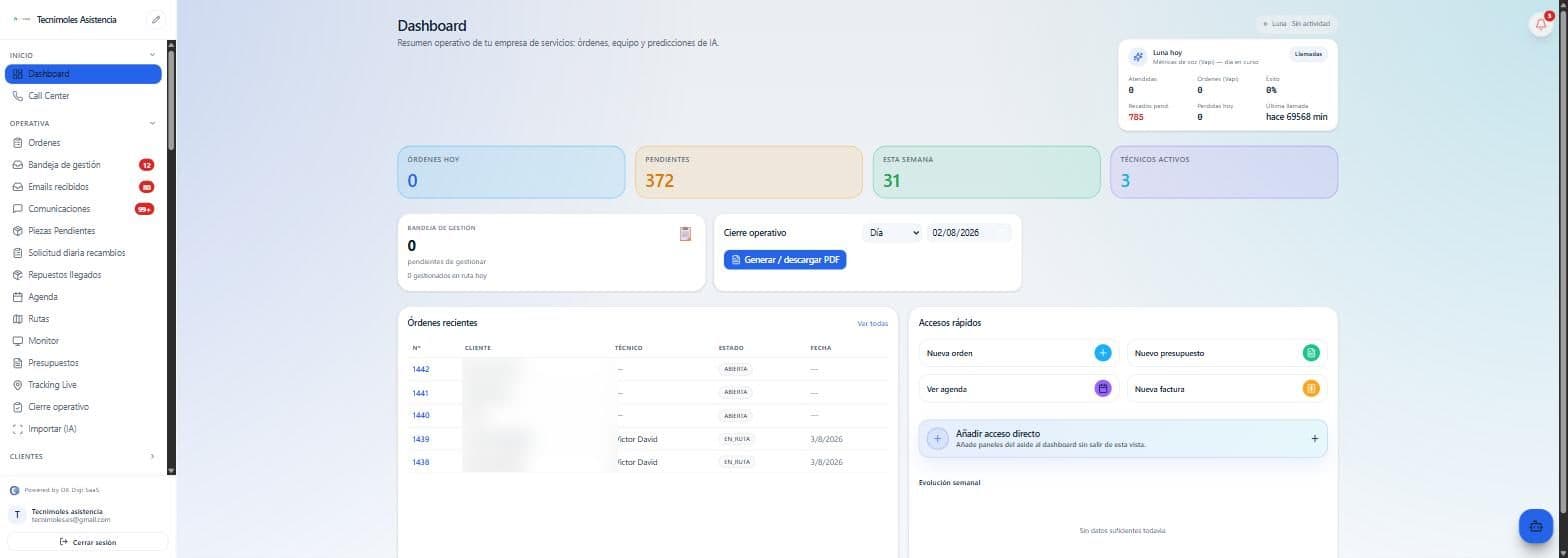Click the 785 recados pendientes value
The height and width of the screenshot is (558, 1568).
(x=1136, y=117)
